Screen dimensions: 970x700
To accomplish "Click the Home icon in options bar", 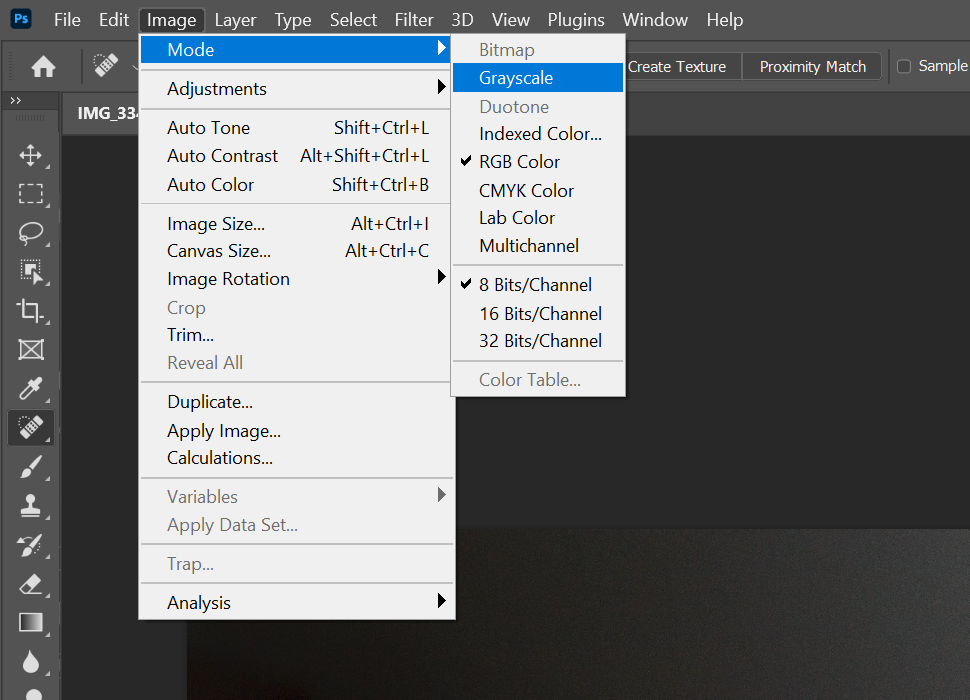I will pos(43,67).
